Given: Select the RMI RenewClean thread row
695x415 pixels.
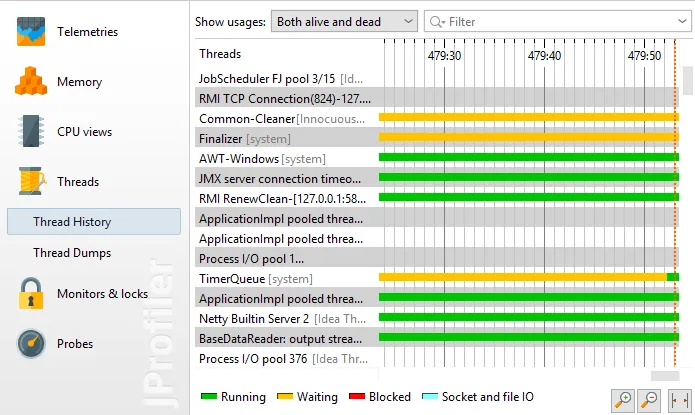Looking at the screenshot, I should (437, 199).
